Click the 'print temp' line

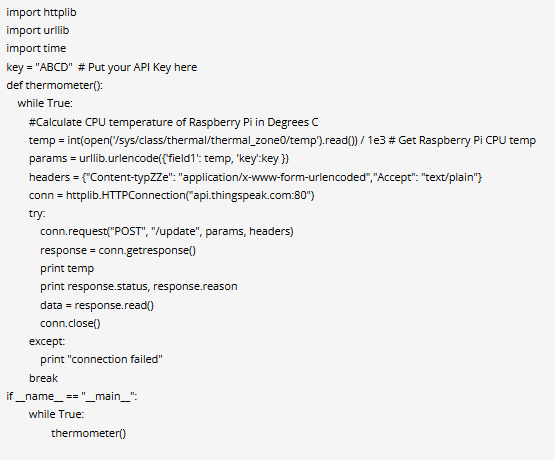click(x=67, y=269)
